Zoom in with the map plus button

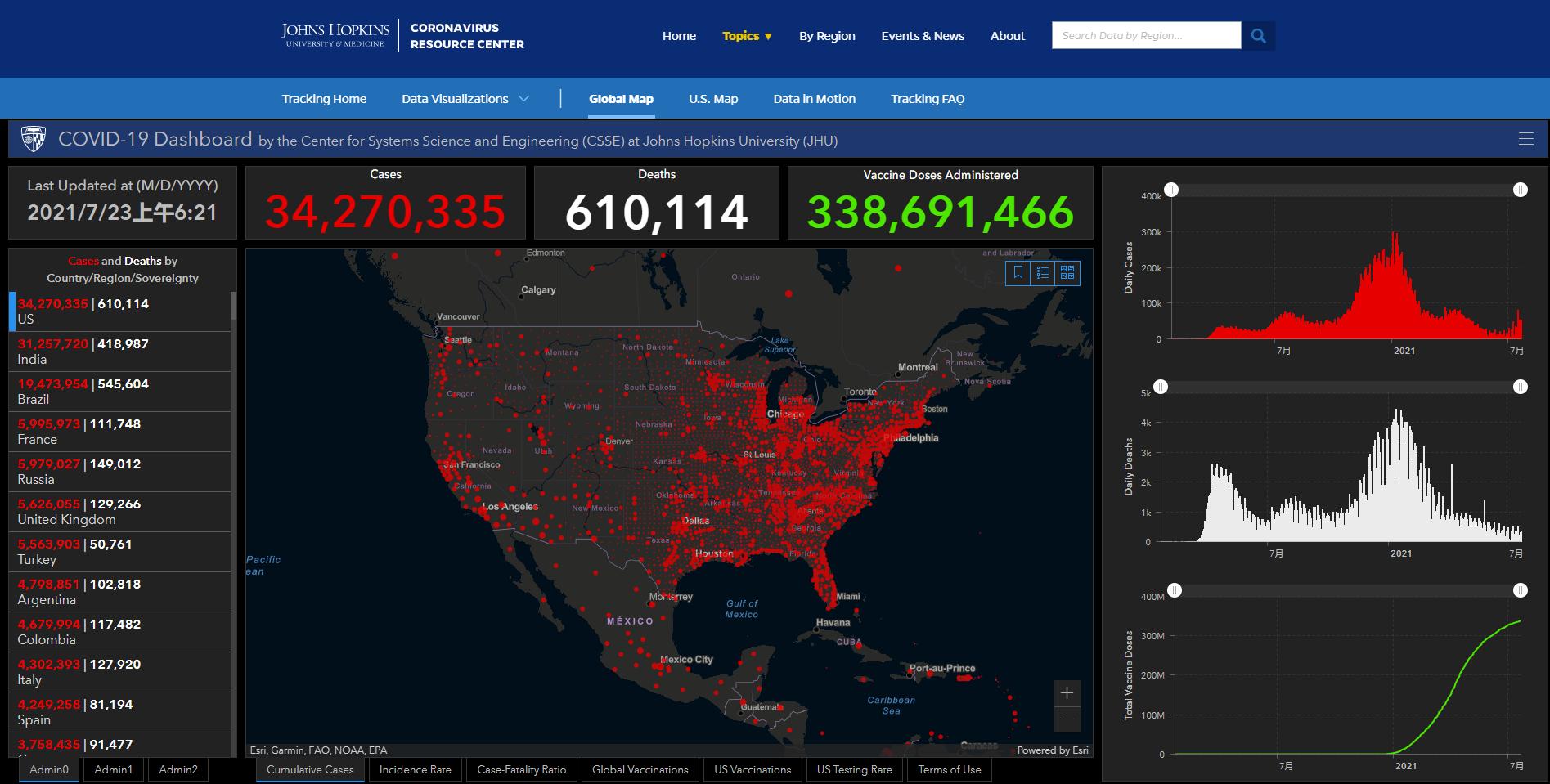1067,693
